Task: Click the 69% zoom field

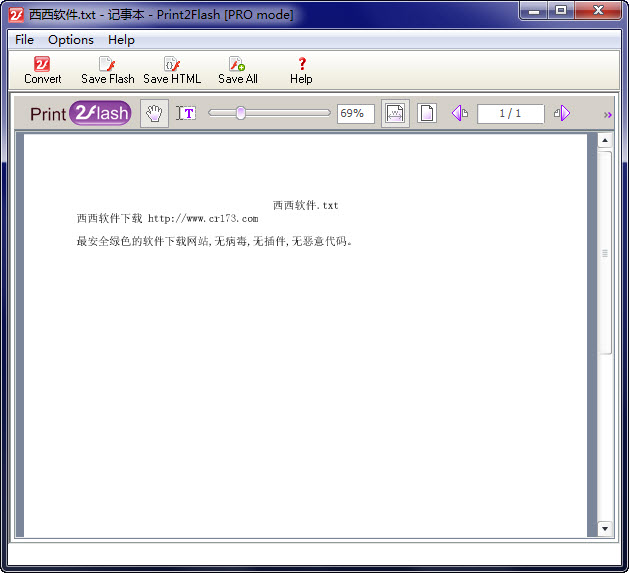Action: [356, 114]
